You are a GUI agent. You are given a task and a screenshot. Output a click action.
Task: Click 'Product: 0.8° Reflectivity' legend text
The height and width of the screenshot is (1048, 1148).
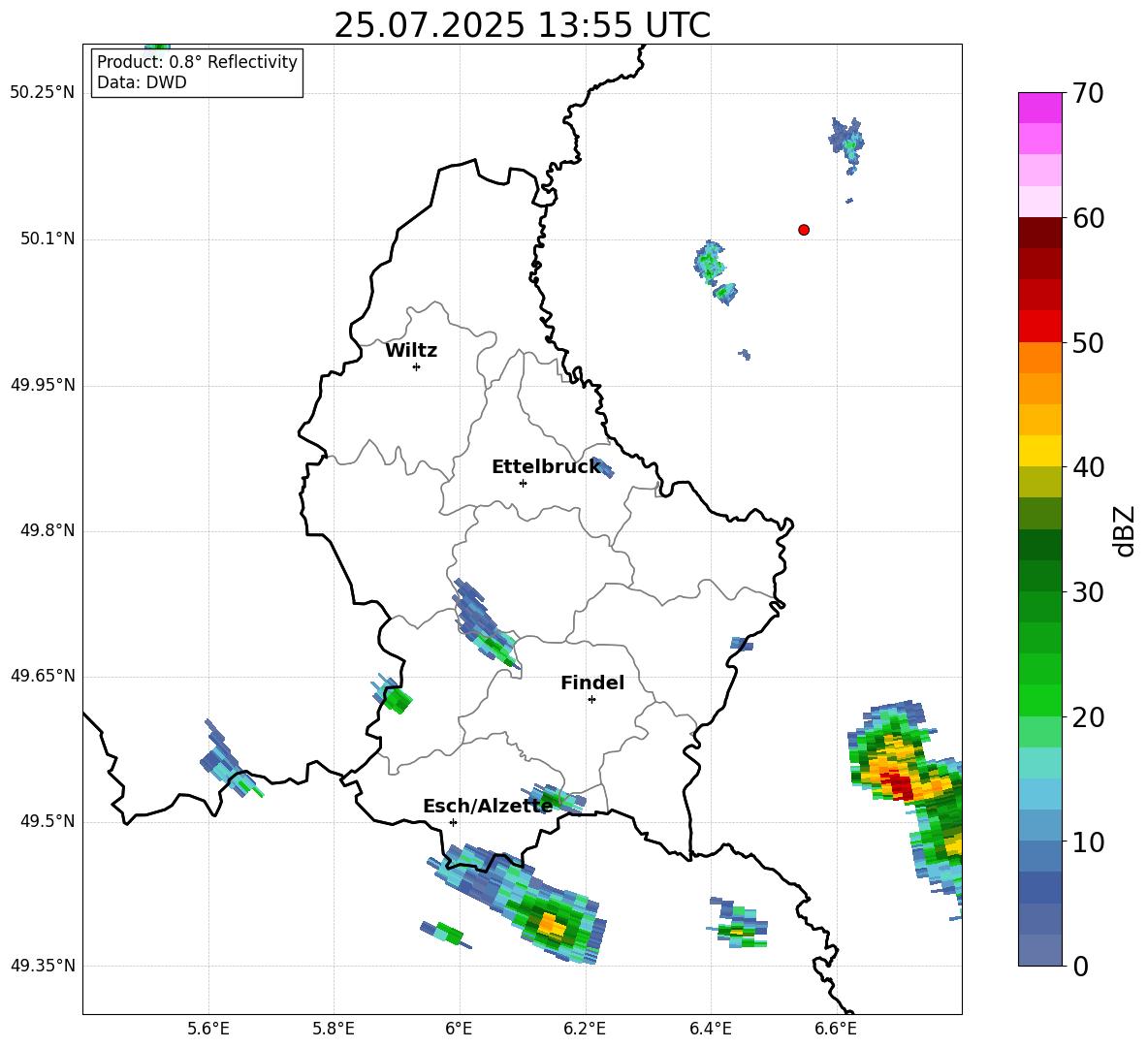pos(197,62)
